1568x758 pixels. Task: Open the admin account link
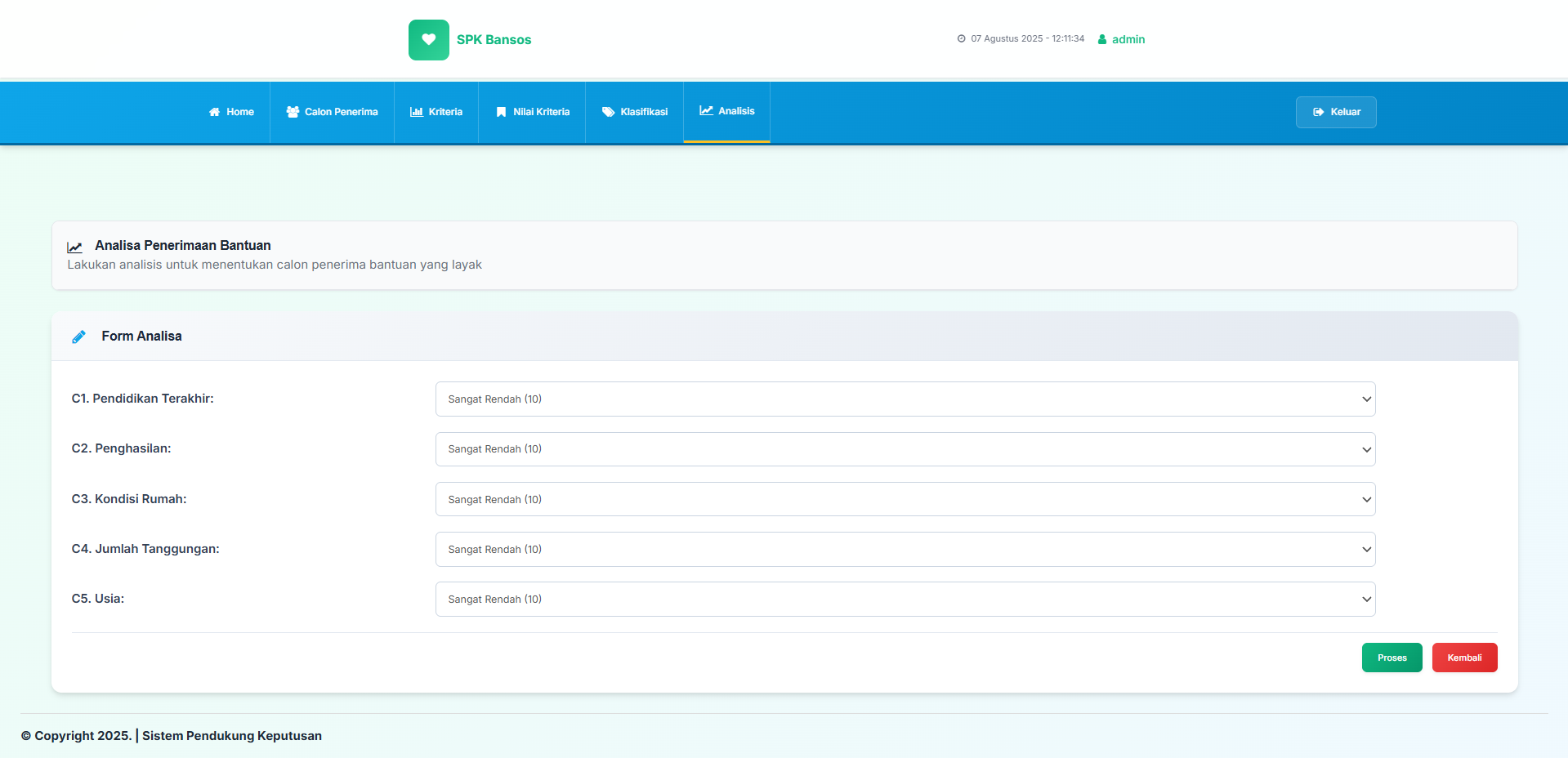click(x=1121, y=39)
